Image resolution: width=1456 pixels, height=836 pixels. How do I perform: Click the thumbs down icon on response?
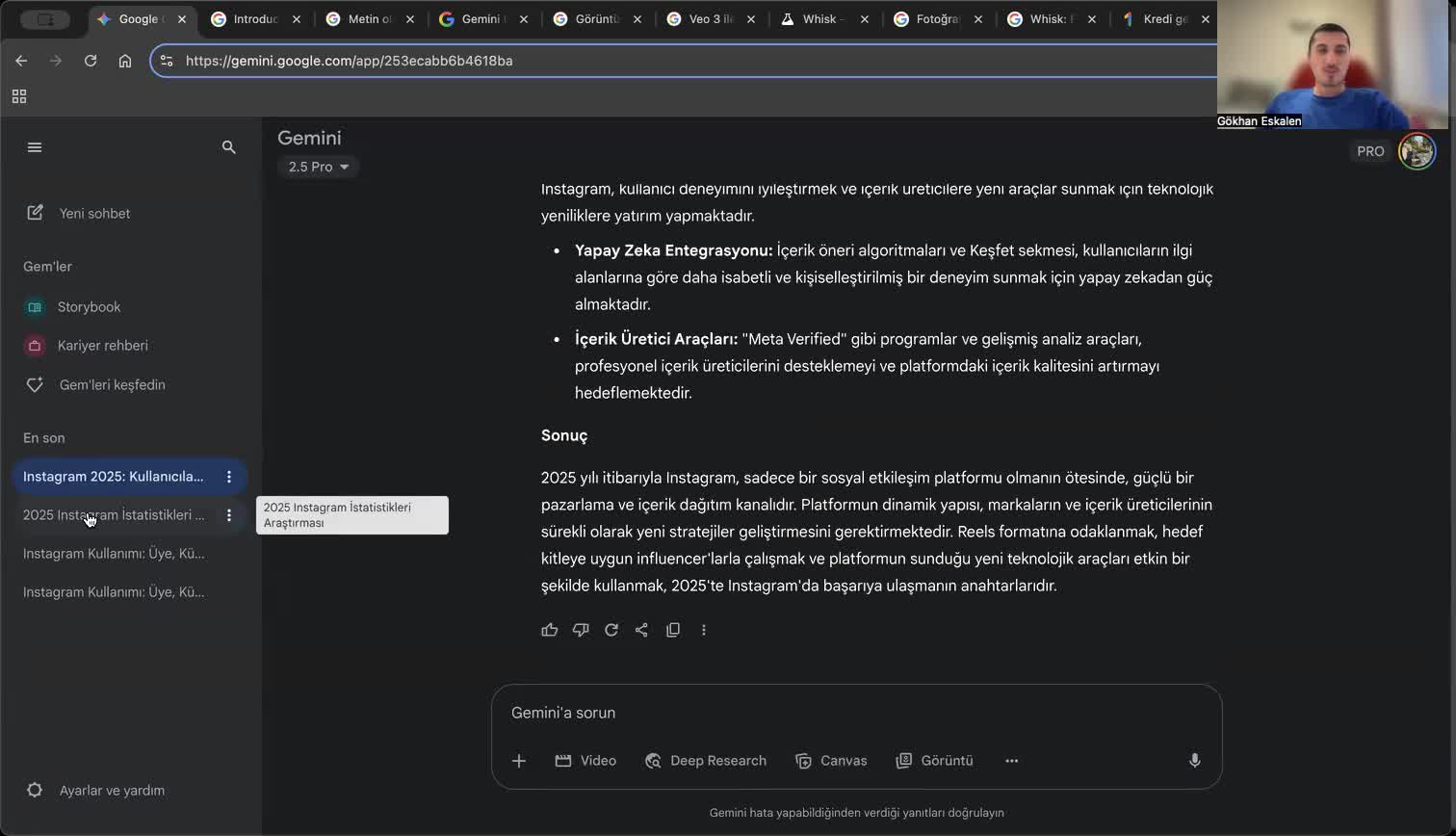[581, 630]
